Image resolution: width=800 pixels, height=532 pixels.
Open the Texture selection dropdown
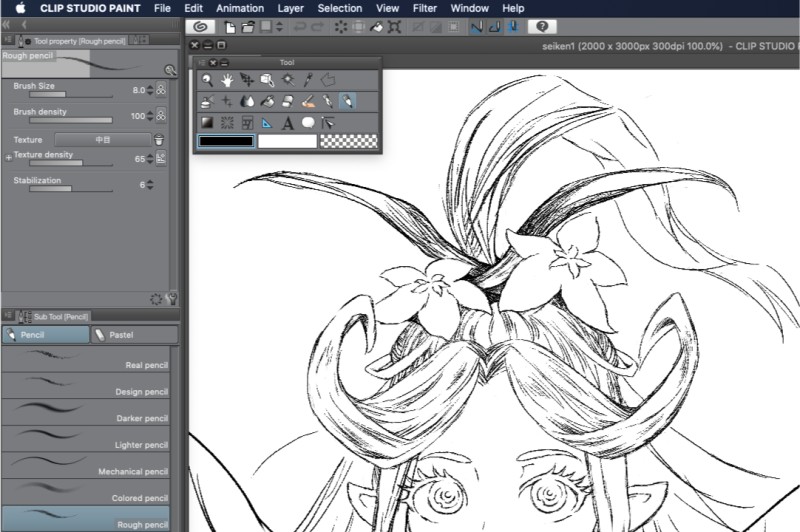(102, 140)
